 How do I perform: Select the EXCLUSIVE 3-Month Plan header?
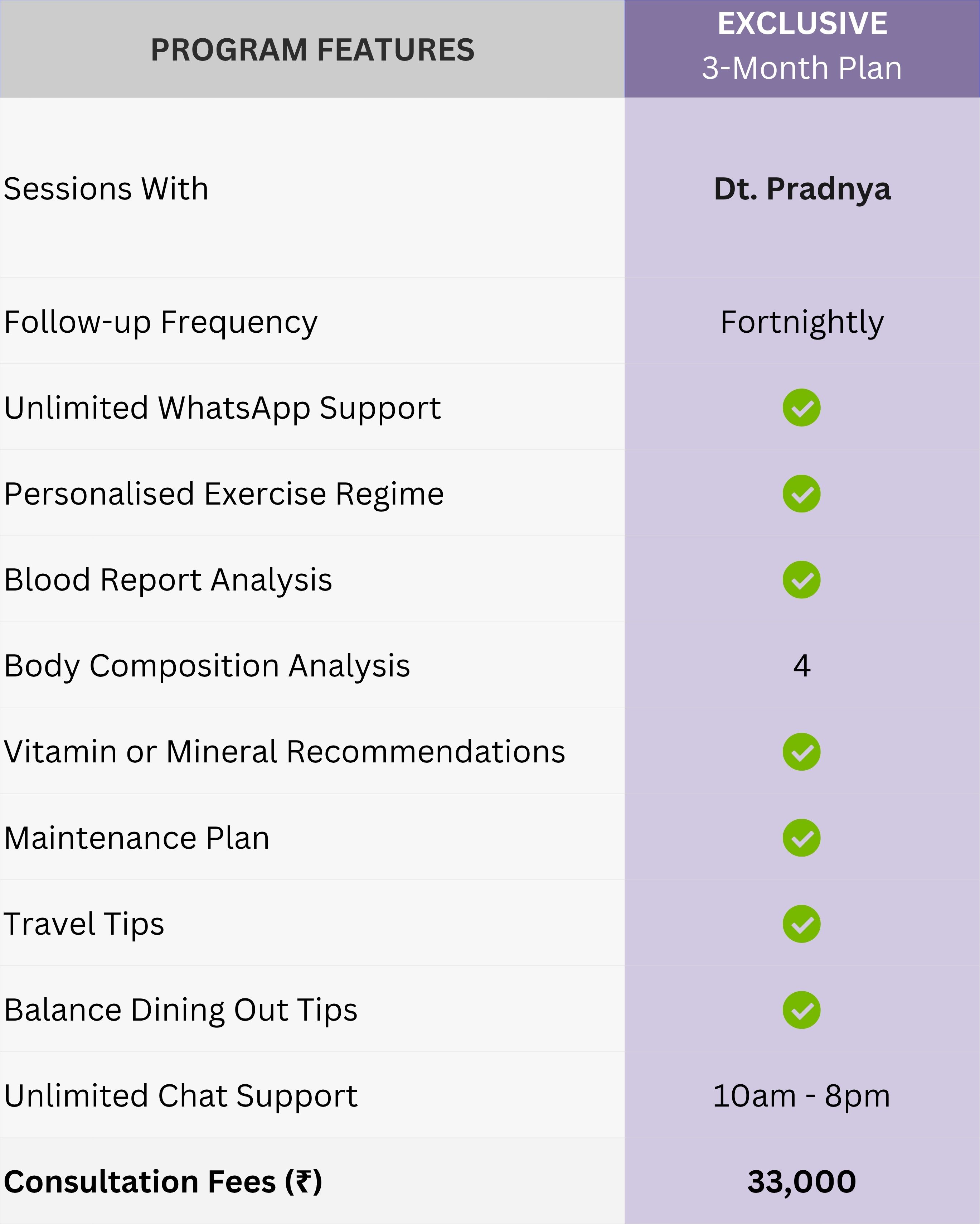[801, 47]
